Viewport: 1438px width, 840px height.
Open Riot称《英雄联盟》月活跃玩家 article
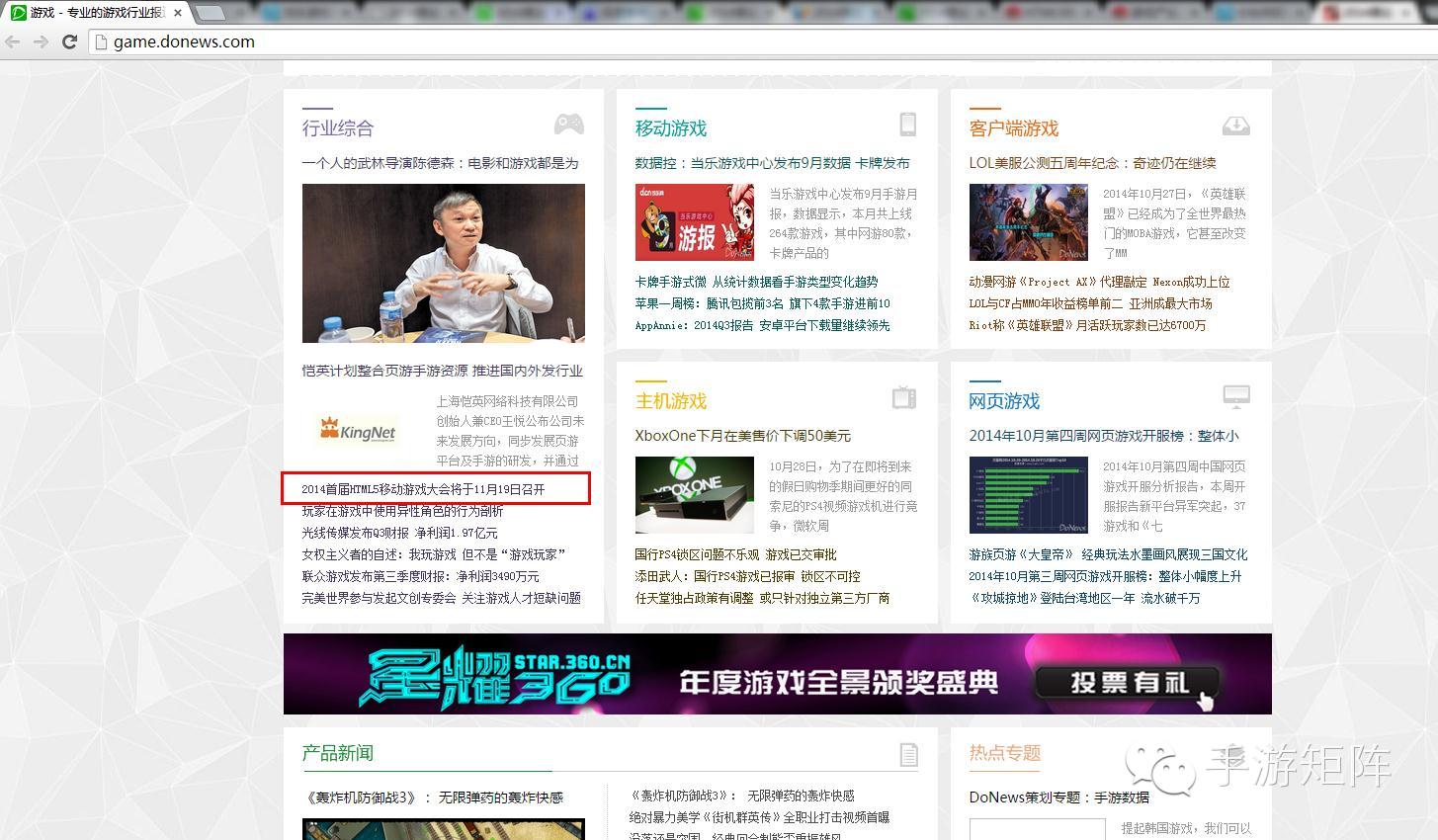point(1088,325)
